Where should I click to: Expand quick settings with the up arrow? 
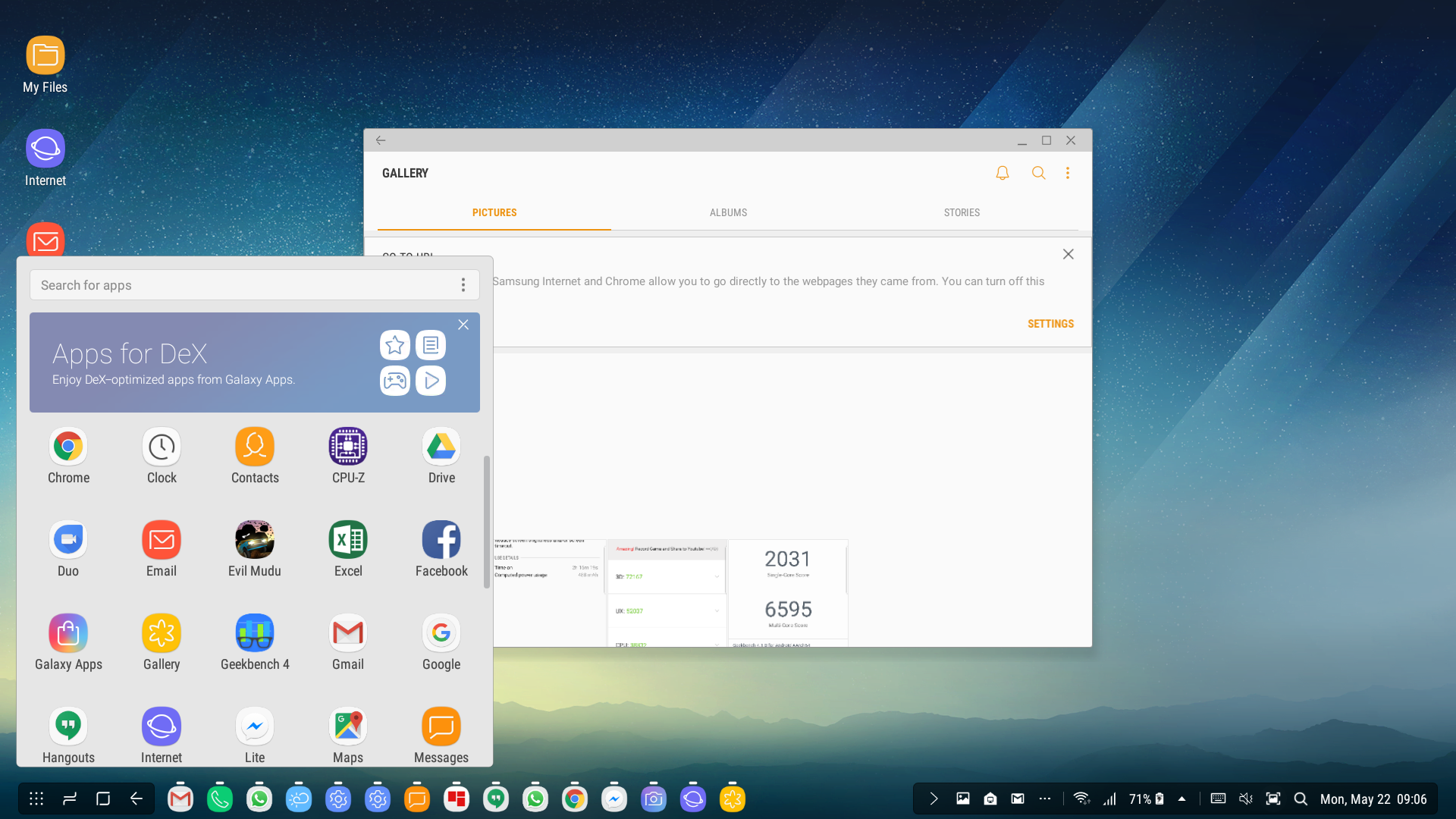[x=1181, y=799]
